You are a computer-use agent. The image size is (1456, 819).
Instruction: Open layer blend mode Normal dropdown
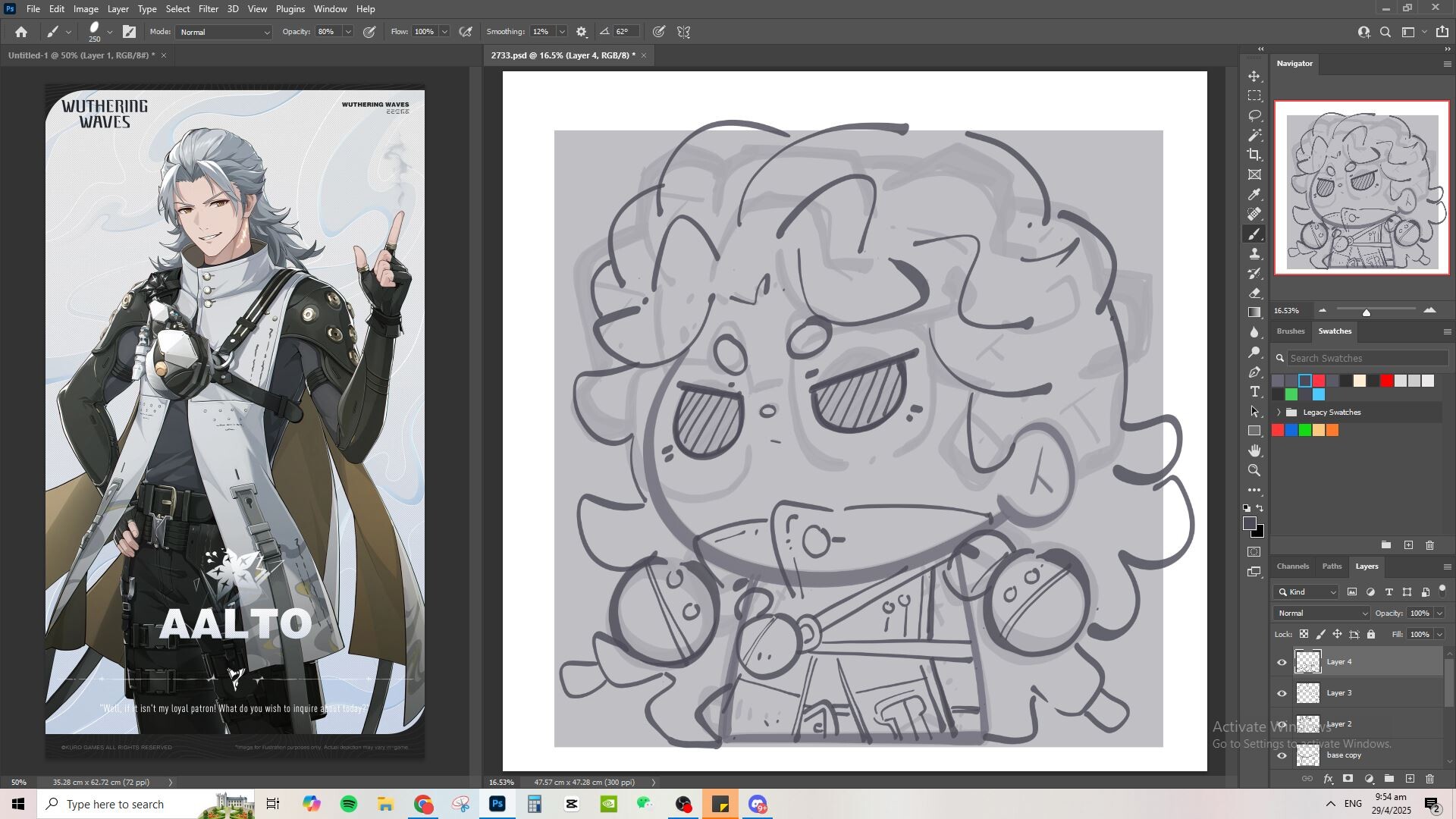(x=1322, y=613)
